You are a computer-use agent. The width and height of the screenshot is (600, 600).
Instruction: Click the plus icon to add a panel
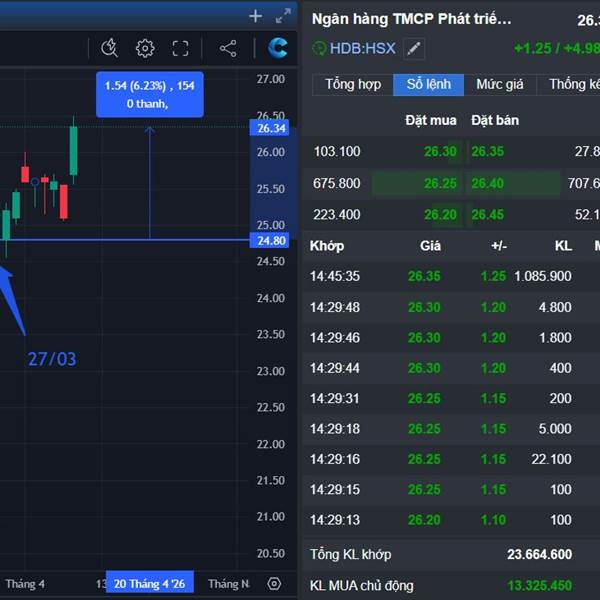pos(255,16)
